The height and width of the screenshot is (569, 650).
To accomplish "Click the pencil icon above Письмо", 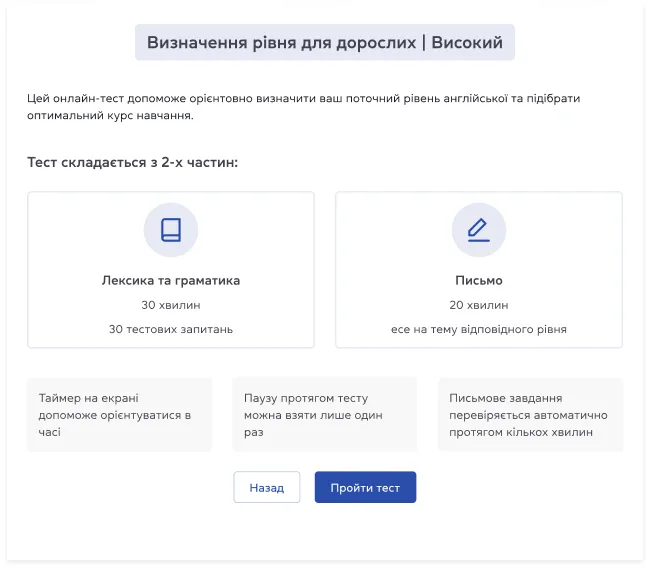I will 478,230.
